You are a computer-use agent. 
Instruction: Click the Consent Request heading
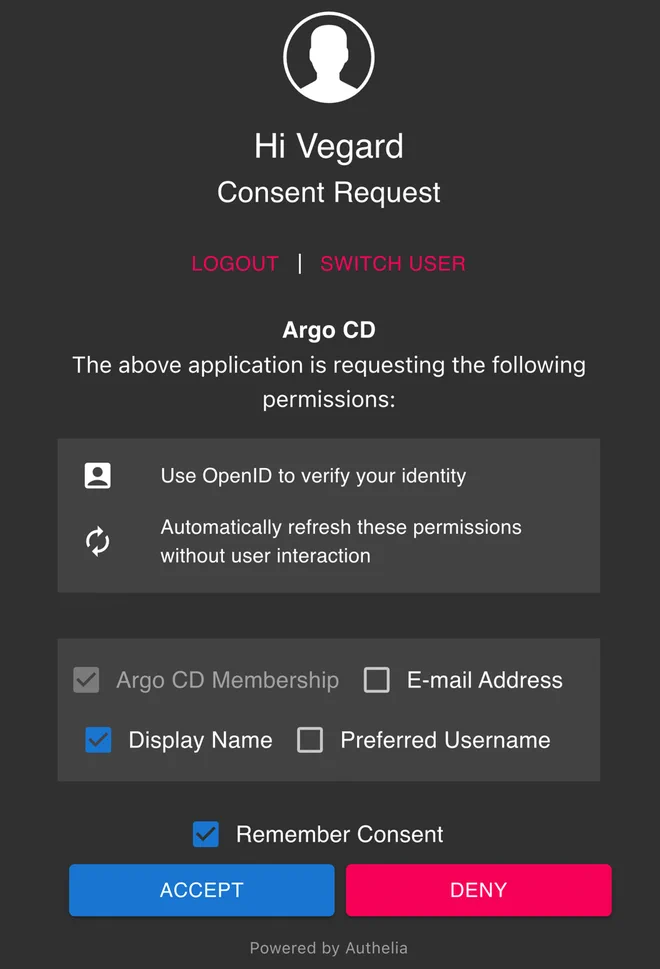(x=329, y=192)
